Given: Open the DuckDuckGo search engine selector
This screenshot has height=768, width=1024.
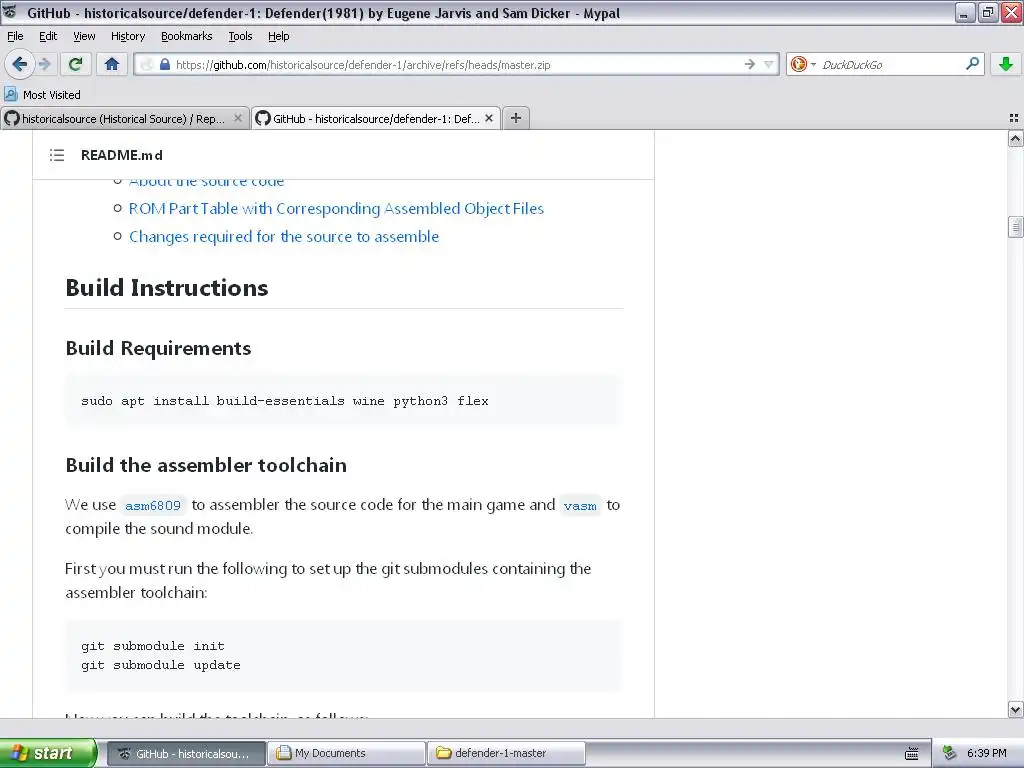Looking at the screenshot, I should tap(803, 64).
